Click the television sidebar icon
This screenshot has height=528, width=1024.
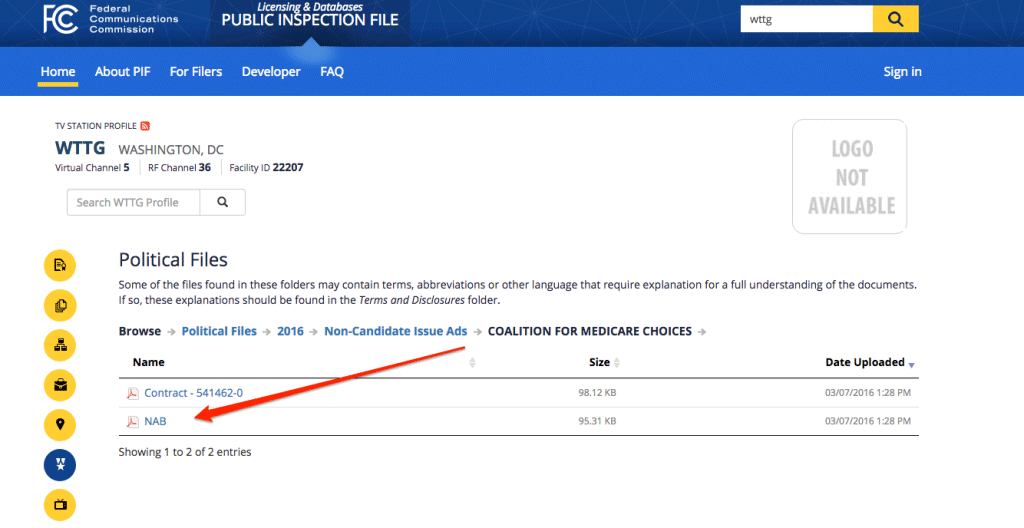pos(60,505)
